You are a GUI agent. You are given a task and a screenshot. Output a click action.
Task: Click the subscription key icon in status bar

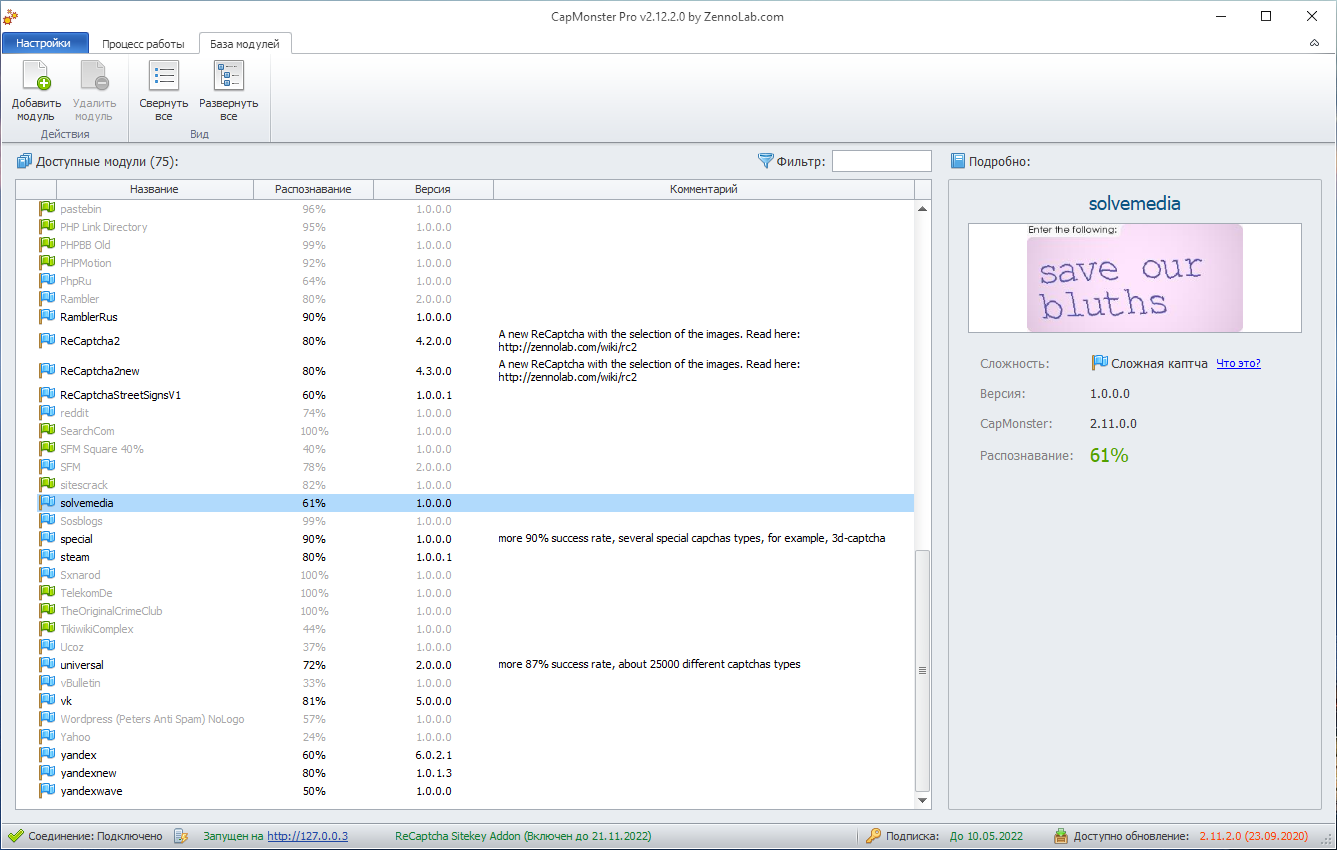coord(873,836)
